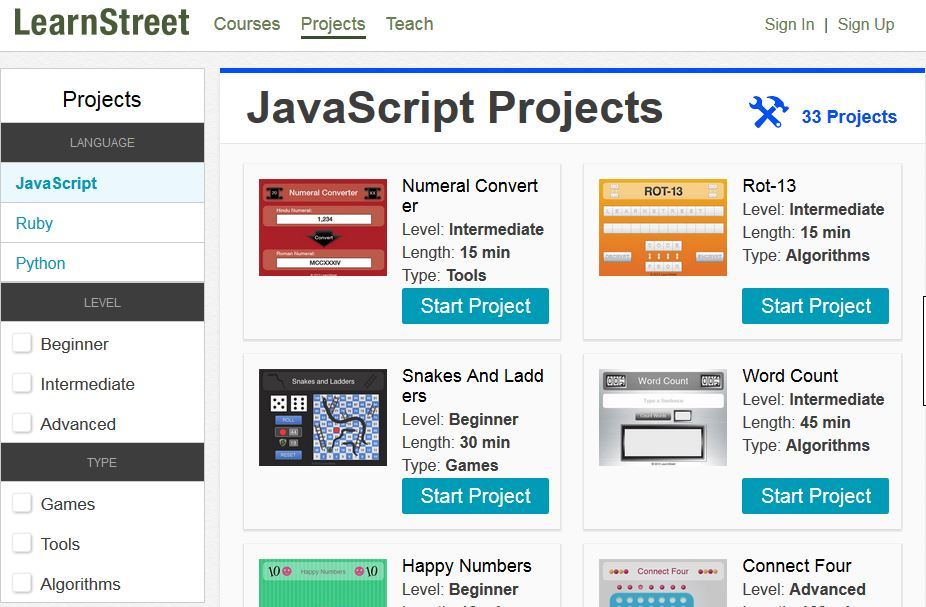Start the Snakes And Ladders project

[475, 496]
